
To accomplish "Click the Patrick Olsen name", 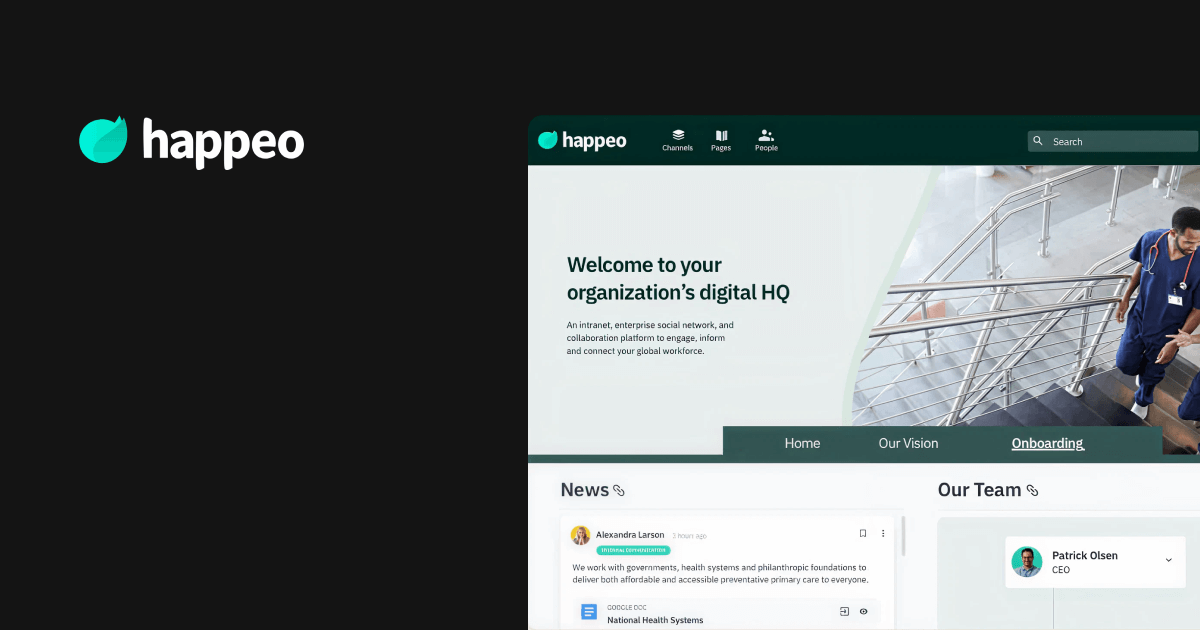I will click(x=1085, y=555).
